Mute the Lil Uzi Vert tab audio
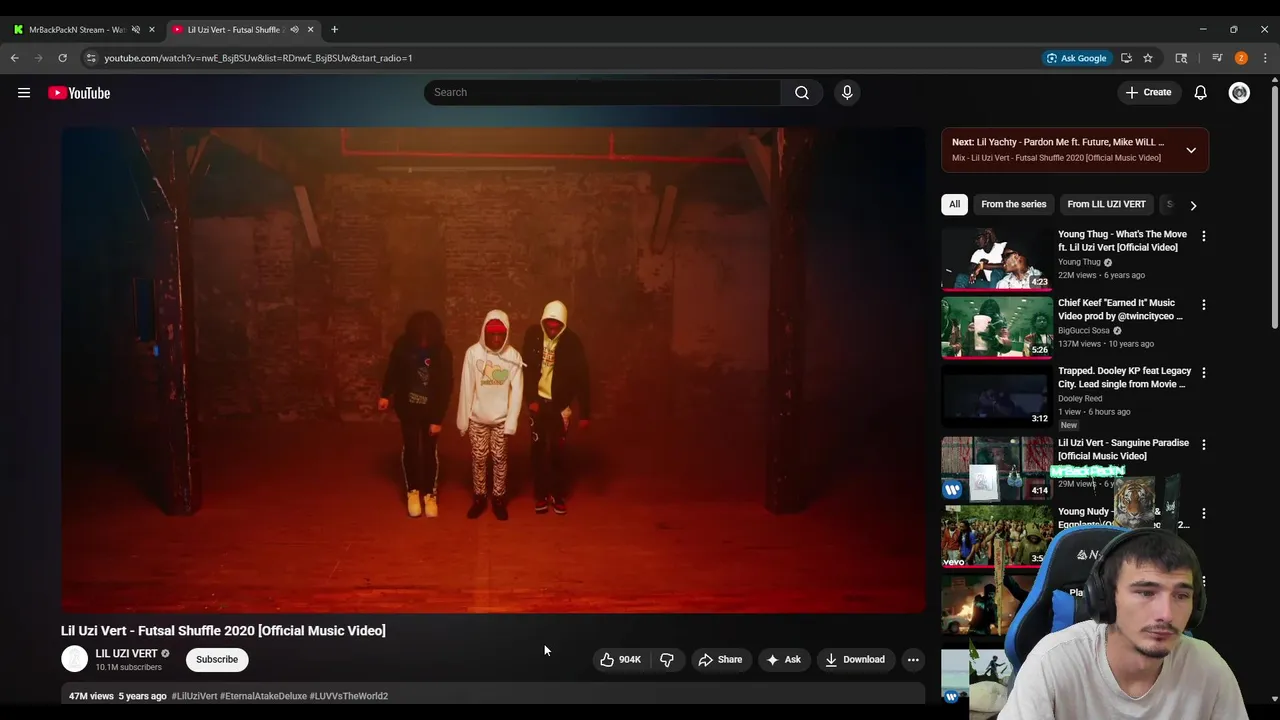The image size is (1280, 720). coord(294,29)
